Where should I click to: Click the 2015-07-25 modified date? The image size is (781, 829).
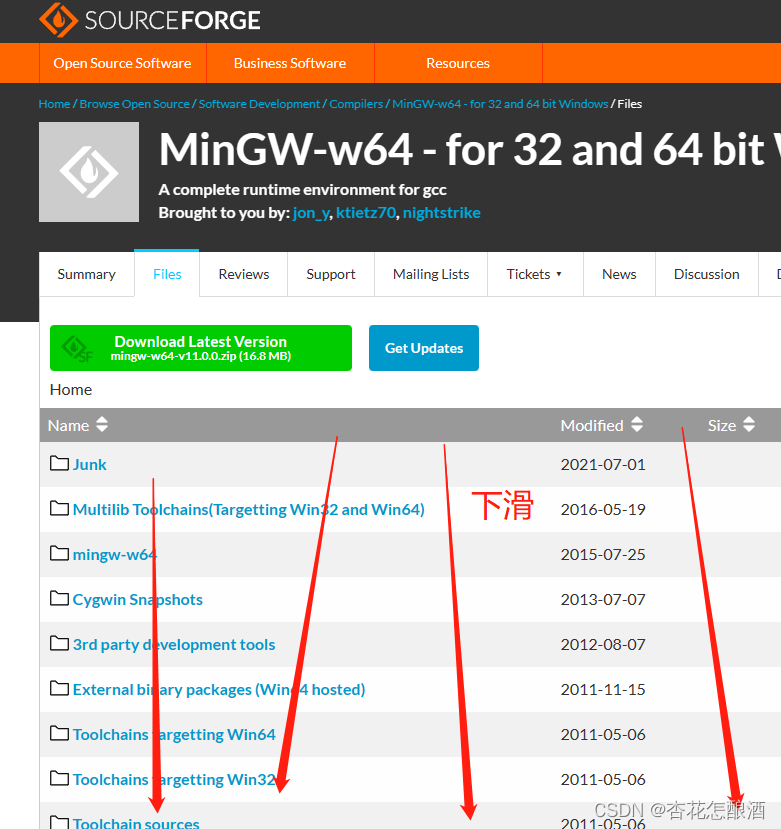pyautogui.click(x=603, y=554)
